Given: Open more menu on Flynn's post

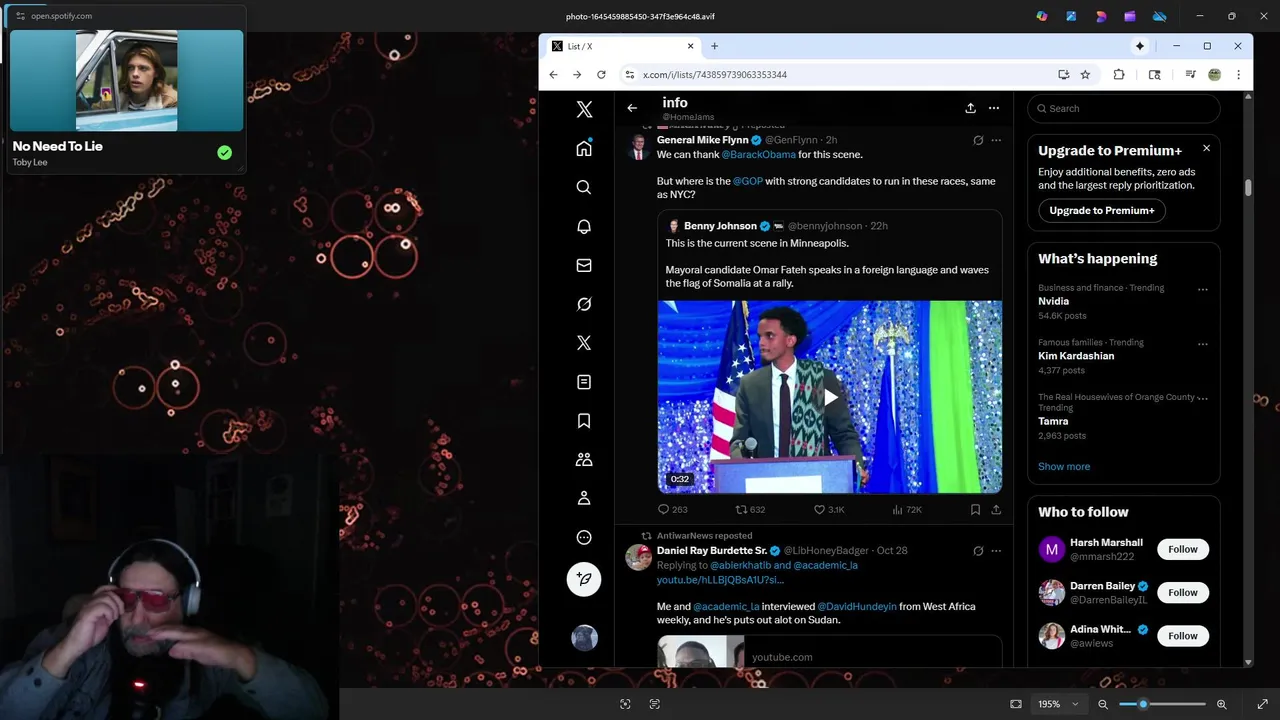Looking at the screenshot, I should (x=996, y=140).
